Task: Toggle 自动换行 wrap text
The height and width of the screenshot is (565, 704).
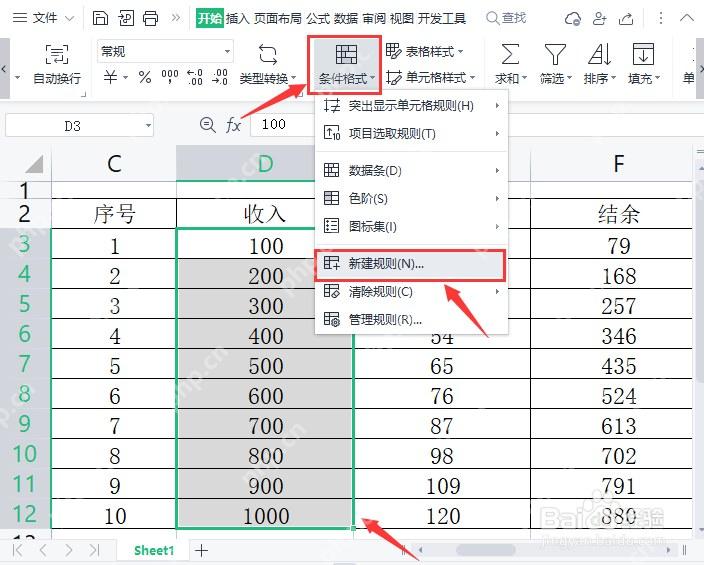Action: (x=57, y=65)
